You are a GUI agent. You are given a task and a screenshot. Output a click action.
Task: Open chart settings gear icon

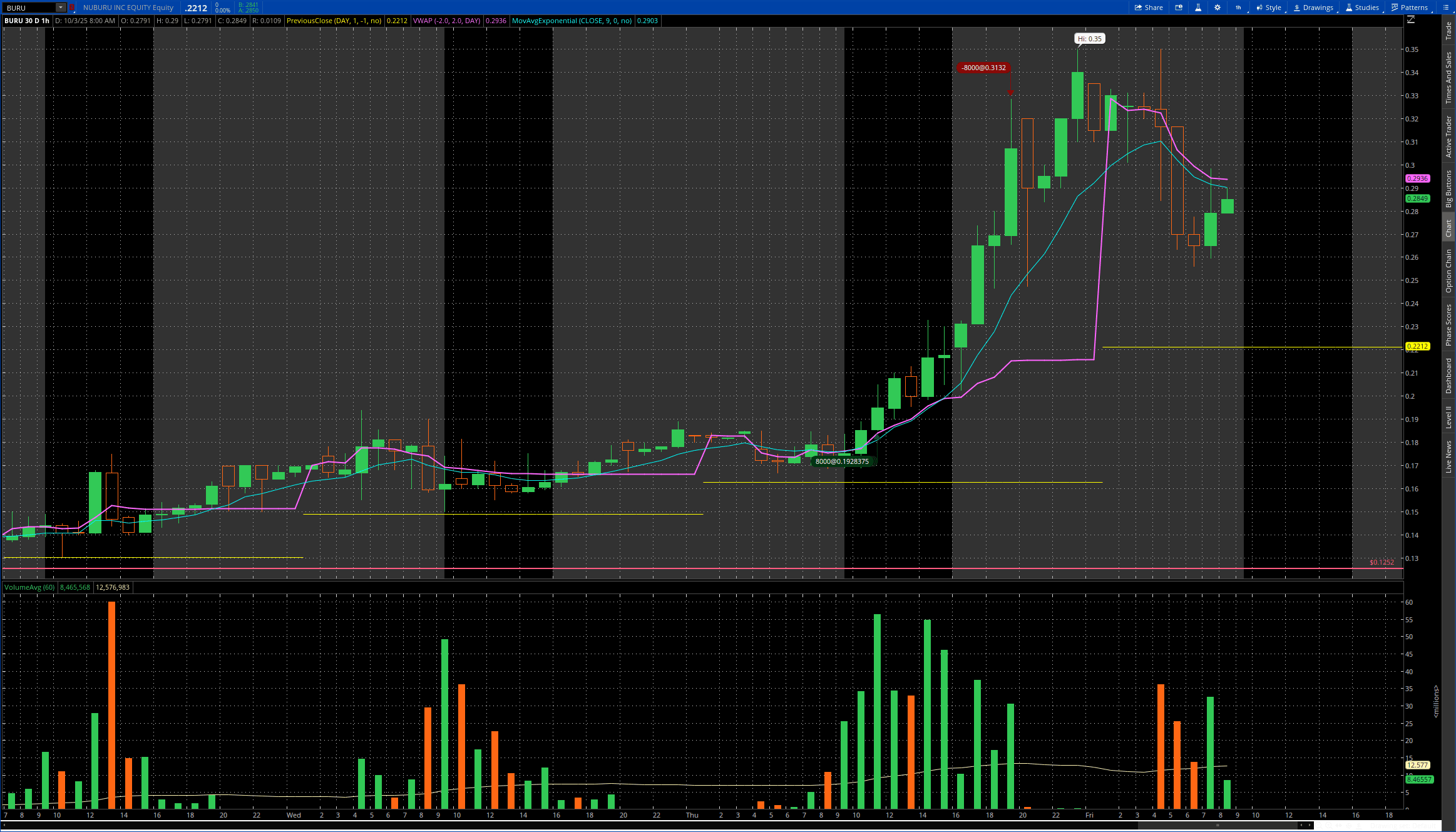(1218, 8)
